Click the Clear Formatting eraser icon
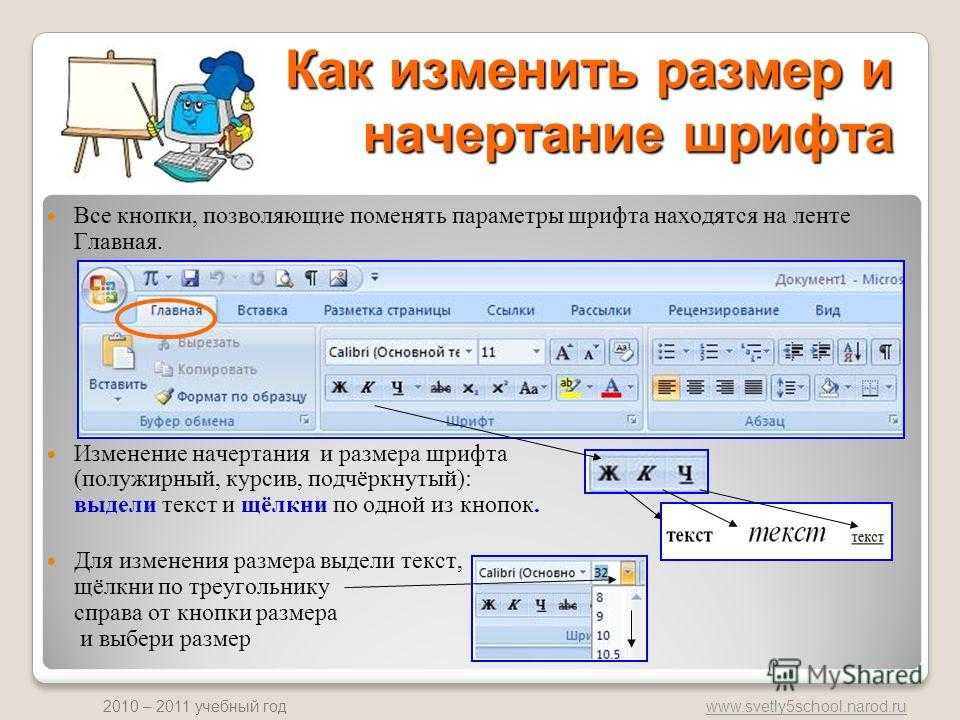This screenshot has width=960, height=720. point(623,352)
